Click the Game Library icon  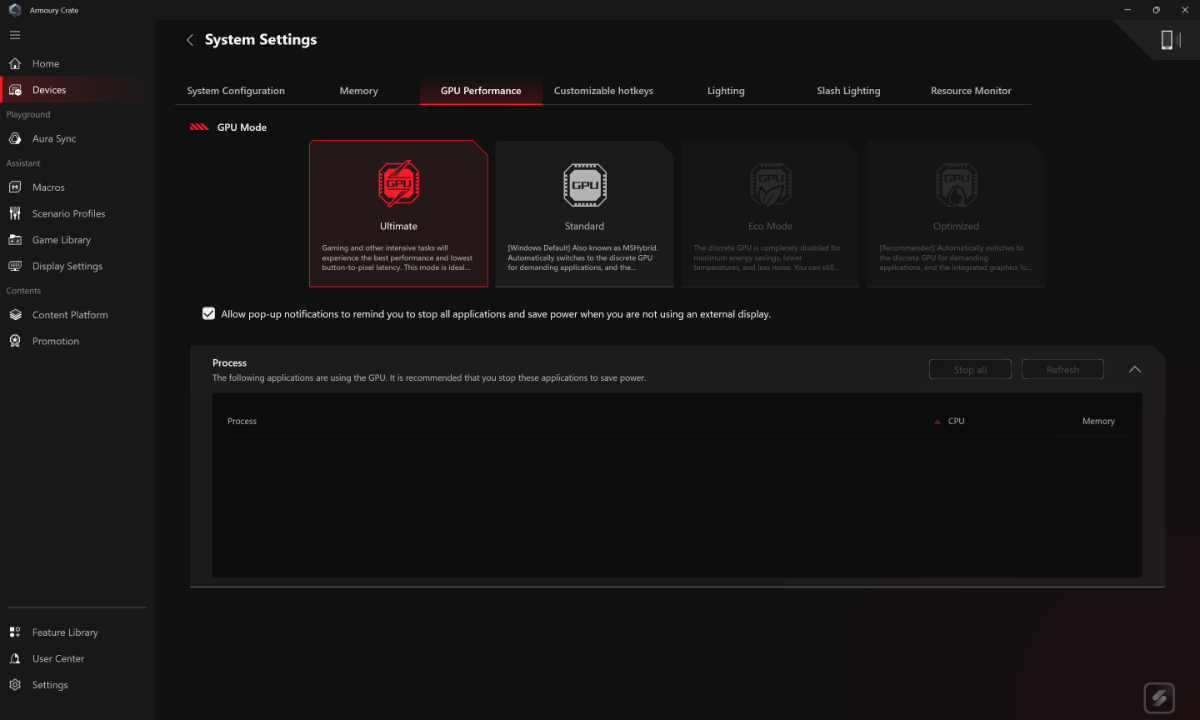(15, 240)
